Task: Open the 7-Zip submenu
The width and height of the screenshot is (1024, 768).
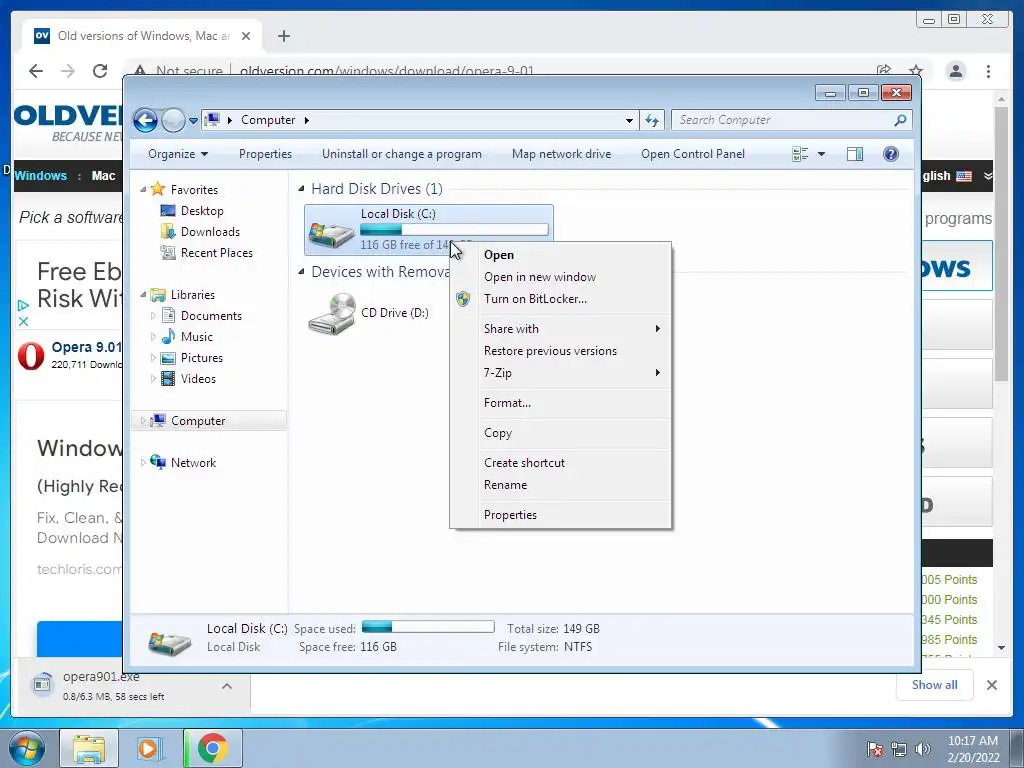Action: tap(498, 373)
